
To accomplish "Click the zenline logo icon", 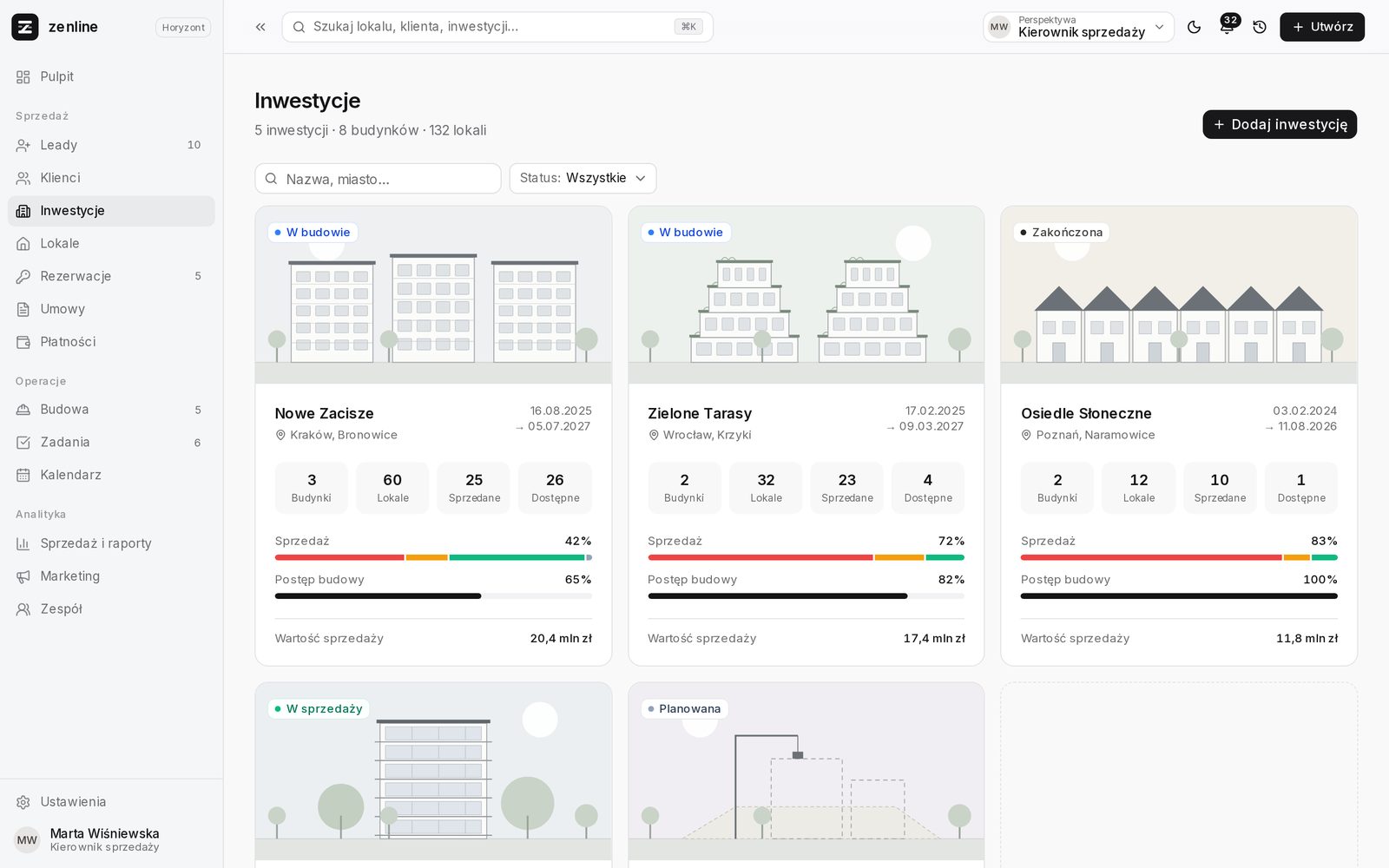I will 25,27.
